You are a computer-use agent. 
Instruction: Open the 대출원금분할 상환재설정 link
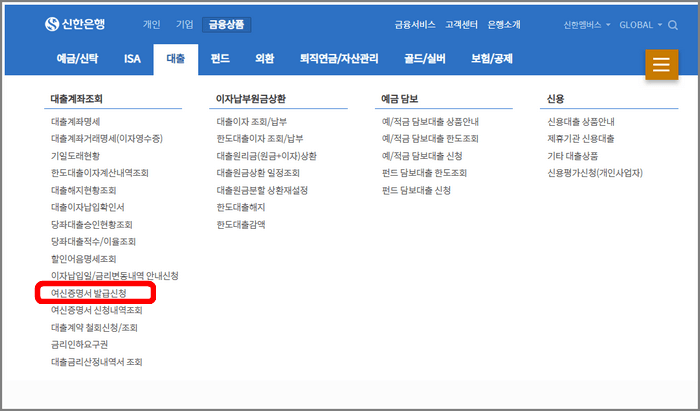[x=262, y=191]
